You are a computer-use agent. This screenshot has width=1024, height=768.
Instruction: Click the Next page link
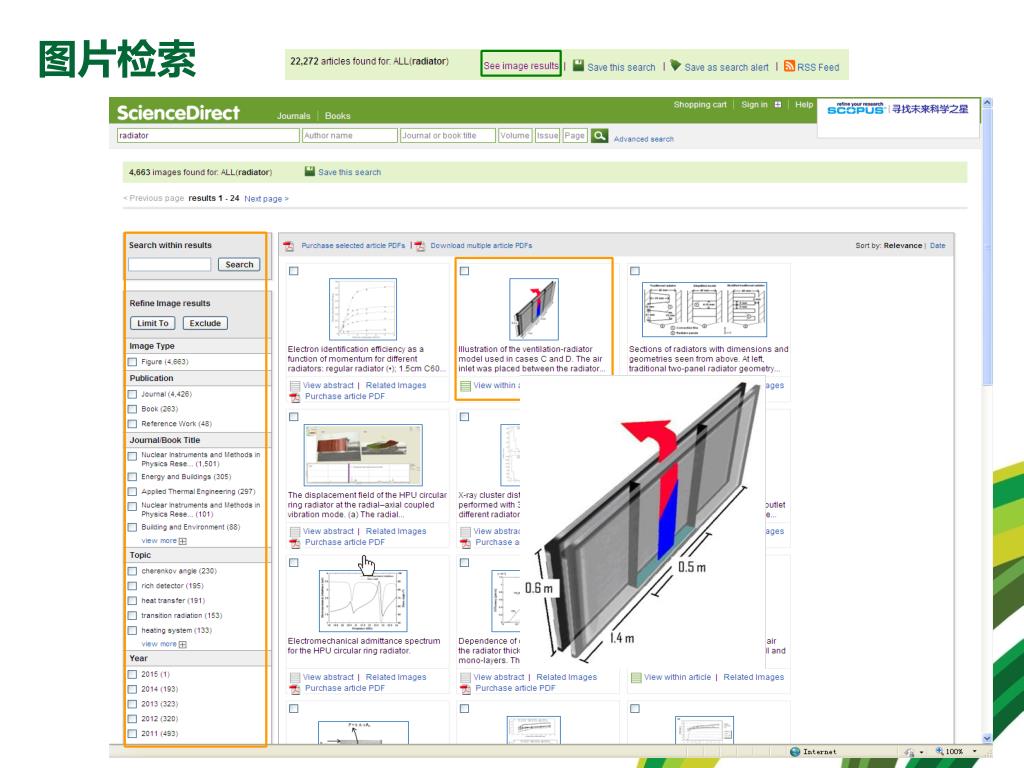266,199
